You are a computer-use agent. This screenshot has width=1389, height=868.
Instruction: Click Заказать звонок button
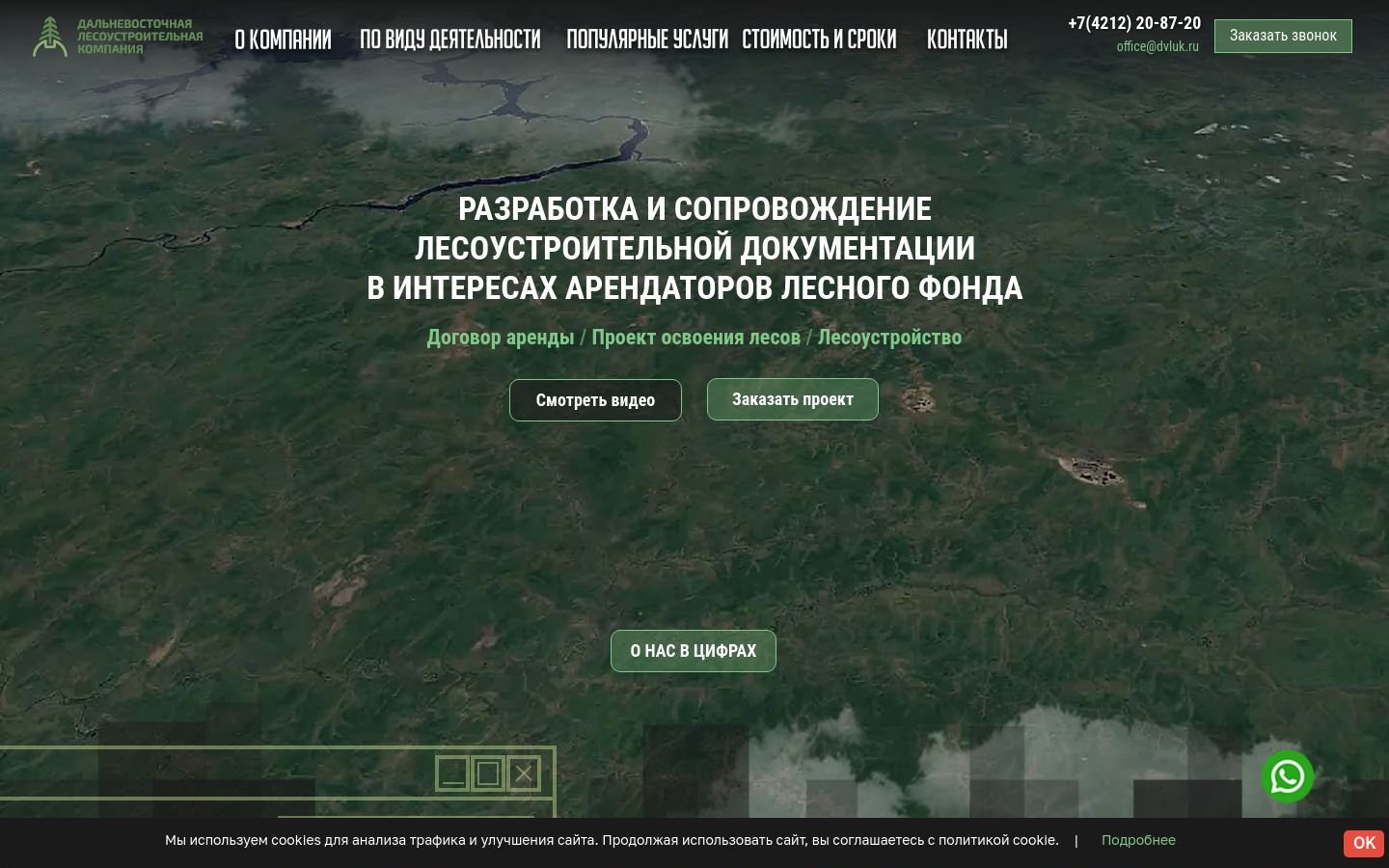tap(1283, 36)
